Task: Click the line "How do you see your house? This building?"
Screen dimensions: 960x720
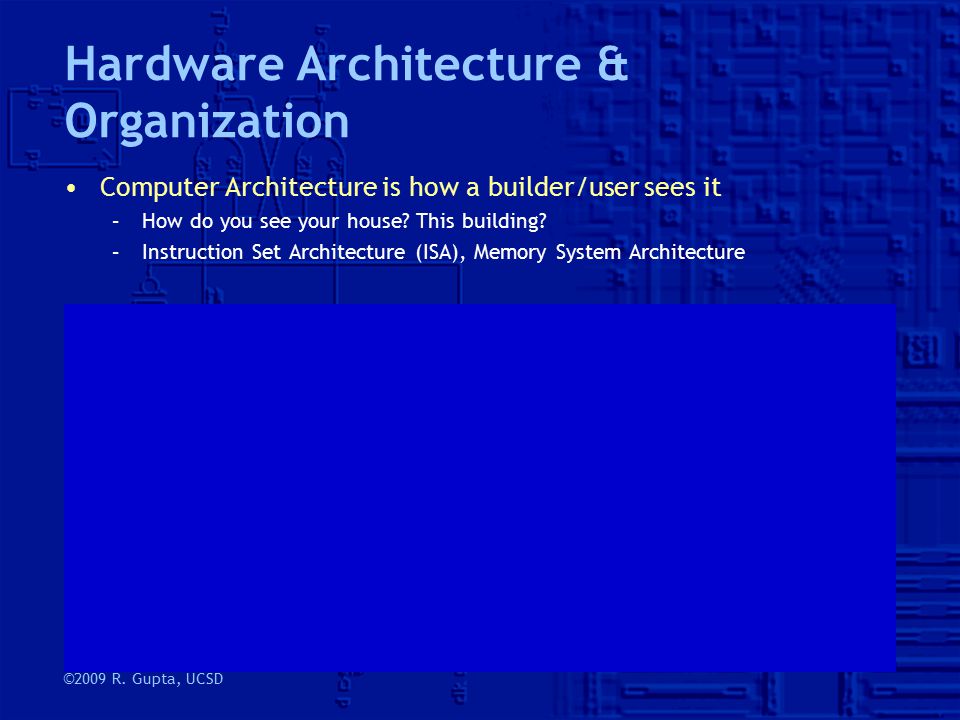Action: pyautogui.click(x=343, y=221)
